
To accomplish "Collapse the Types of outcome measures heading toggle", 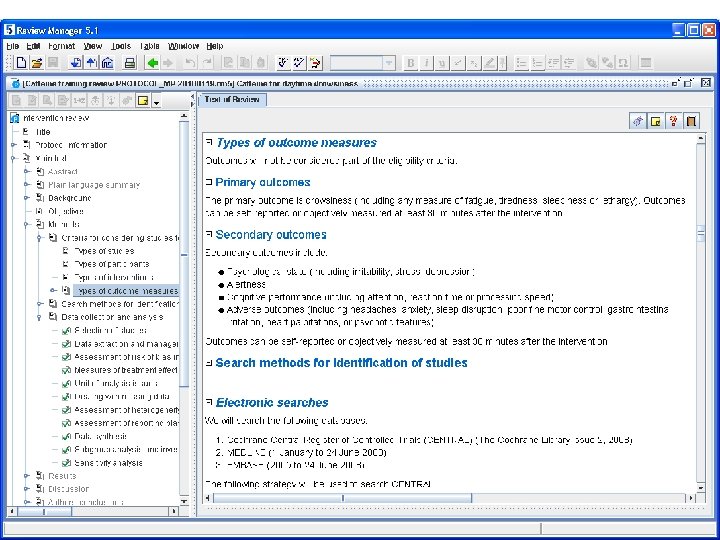I will point(209,142).
